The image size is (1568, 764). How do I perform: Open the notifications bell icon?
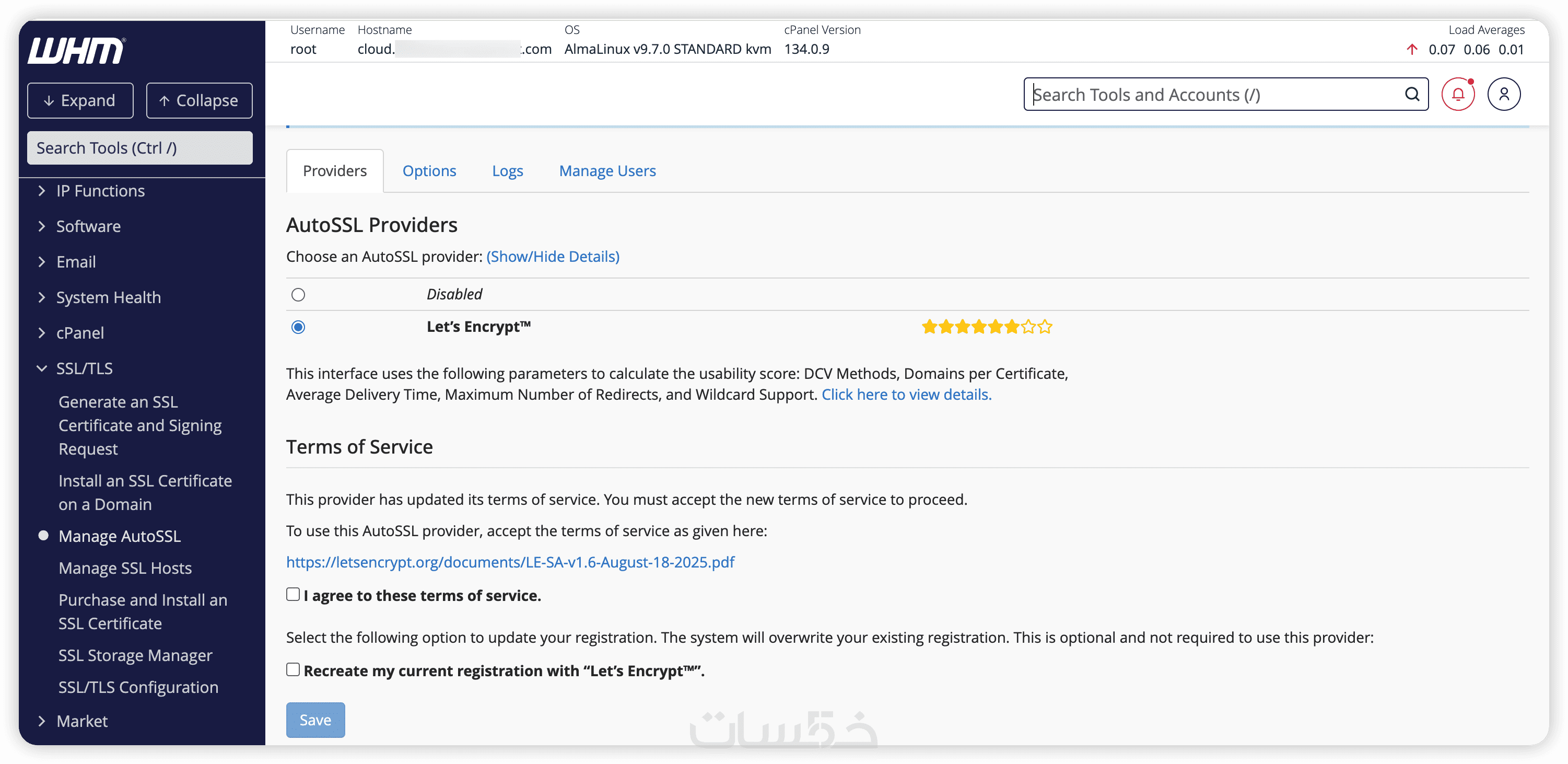pos(1458,95)
